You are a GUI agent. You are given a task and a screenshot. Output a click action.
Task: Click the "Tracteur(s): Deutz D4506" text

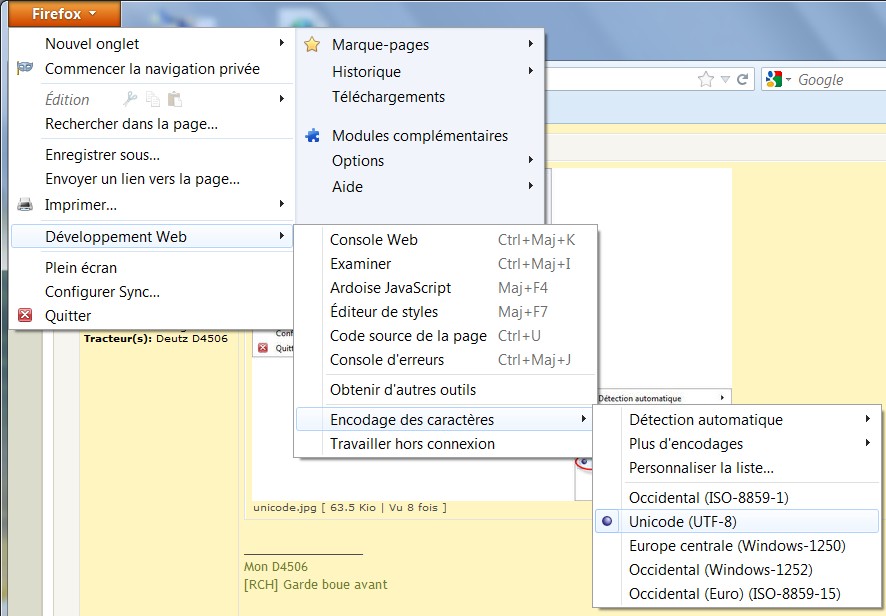point(155,339)
